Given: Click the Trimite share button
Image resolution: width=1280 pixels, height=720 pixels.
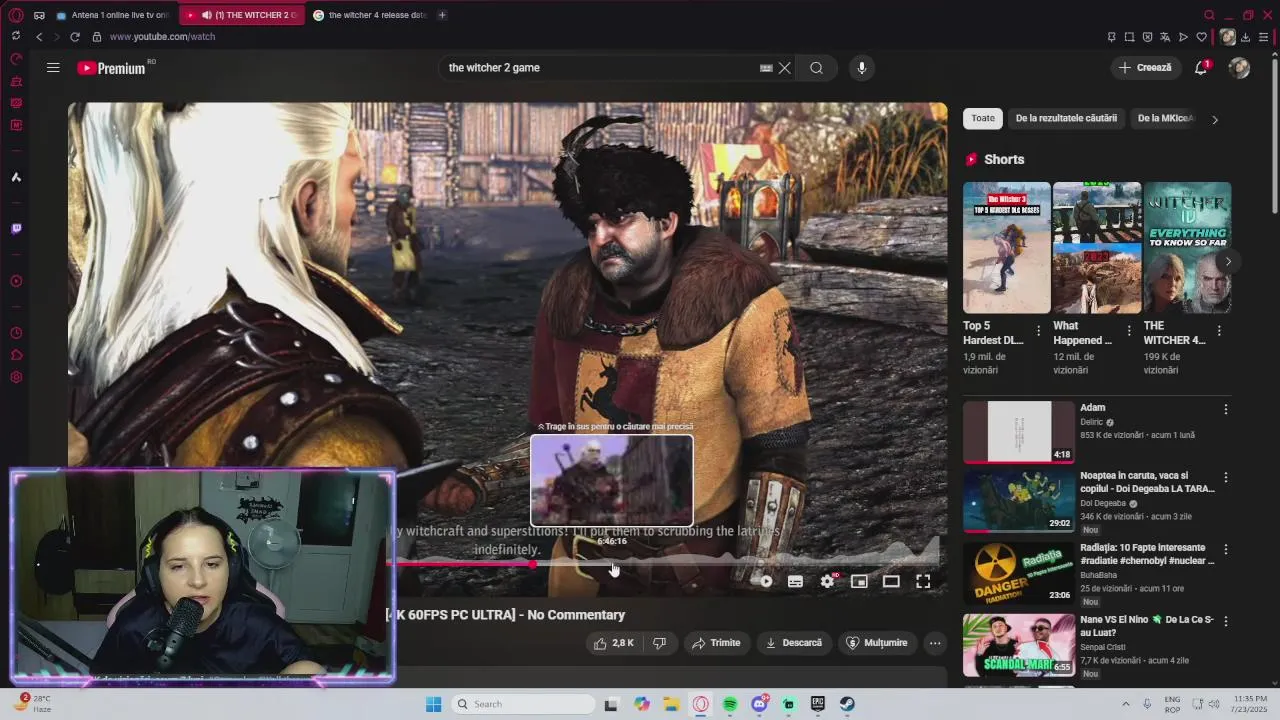Looking at the screenshot, I should [716, 643].
